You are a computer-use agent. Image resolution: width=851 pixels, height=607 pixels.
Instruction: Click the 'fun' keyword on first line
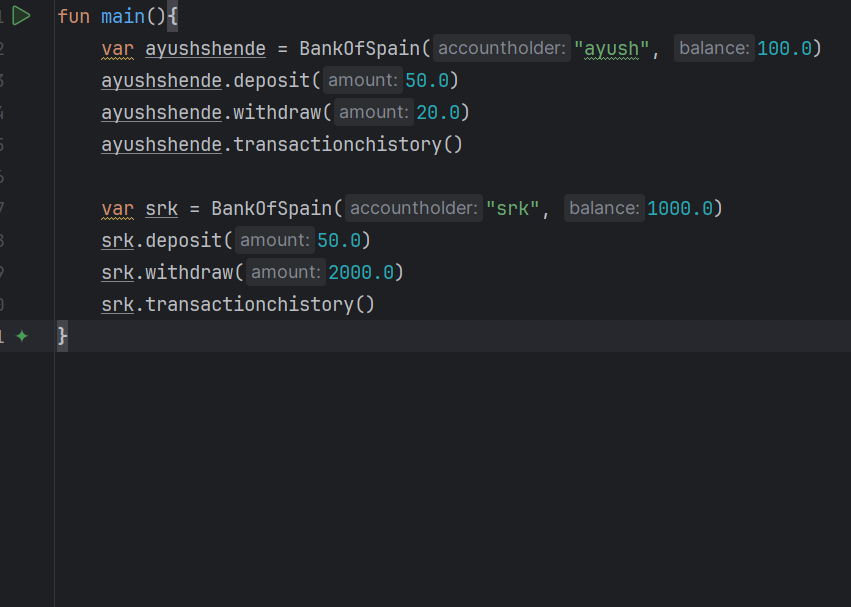pos(73,16)
